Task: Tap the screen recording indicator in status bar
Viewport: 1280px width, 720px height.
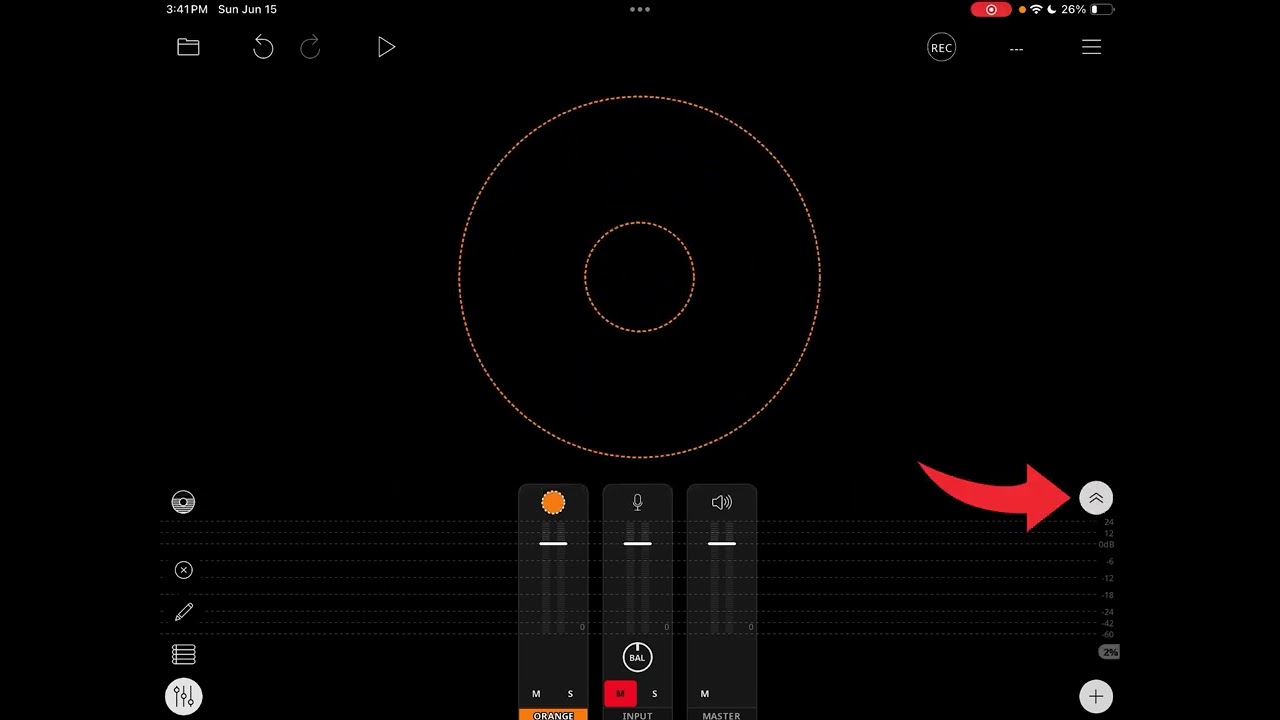Action: tap(991, 9)
